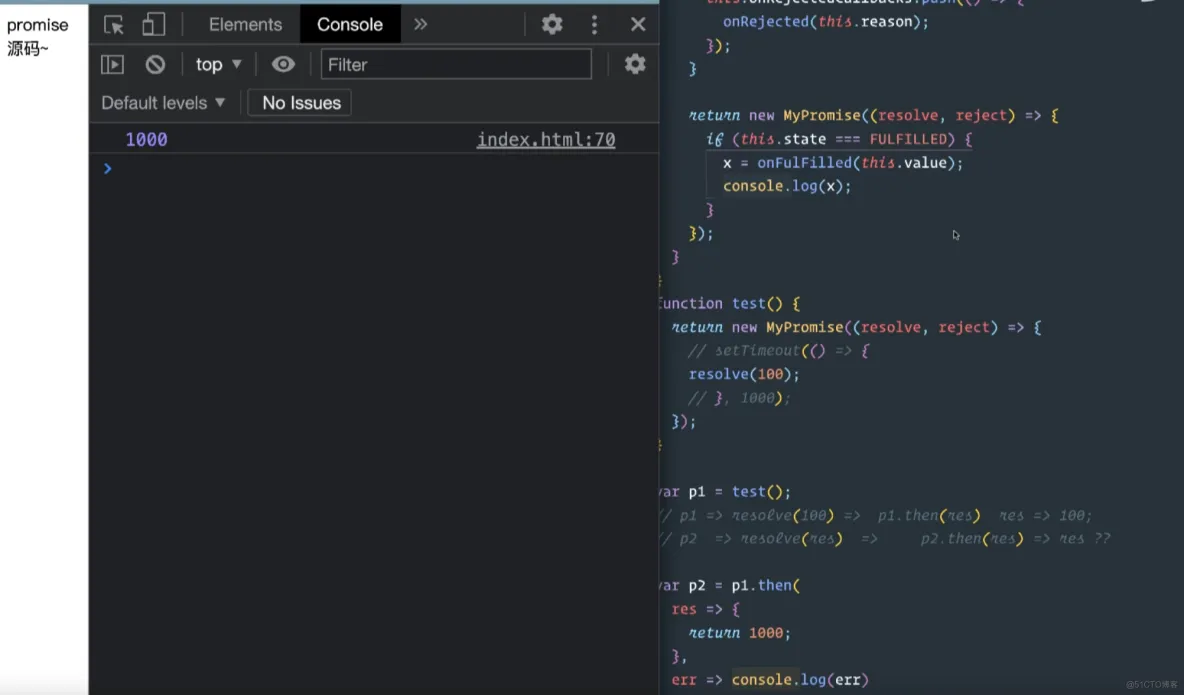Image resolution: width=1184 pixels, height=695 pixels.
Task: Click the console.log(x); code line
Action: (787, 186)
